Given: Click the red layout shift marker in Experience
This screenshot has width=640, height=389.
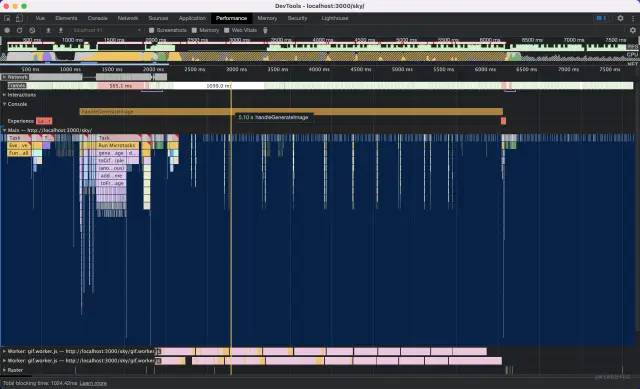Looking at the screenshot, I should click(x=44, y=121).
